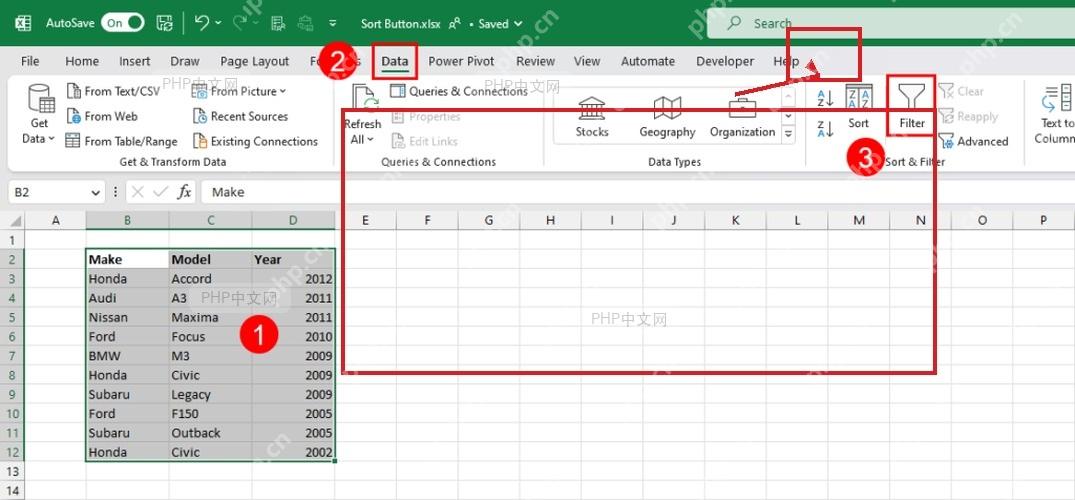The height and width of the screenshot is (500, 1075).
Task: Click the Reapply filter command
Action: click(968, 117)
